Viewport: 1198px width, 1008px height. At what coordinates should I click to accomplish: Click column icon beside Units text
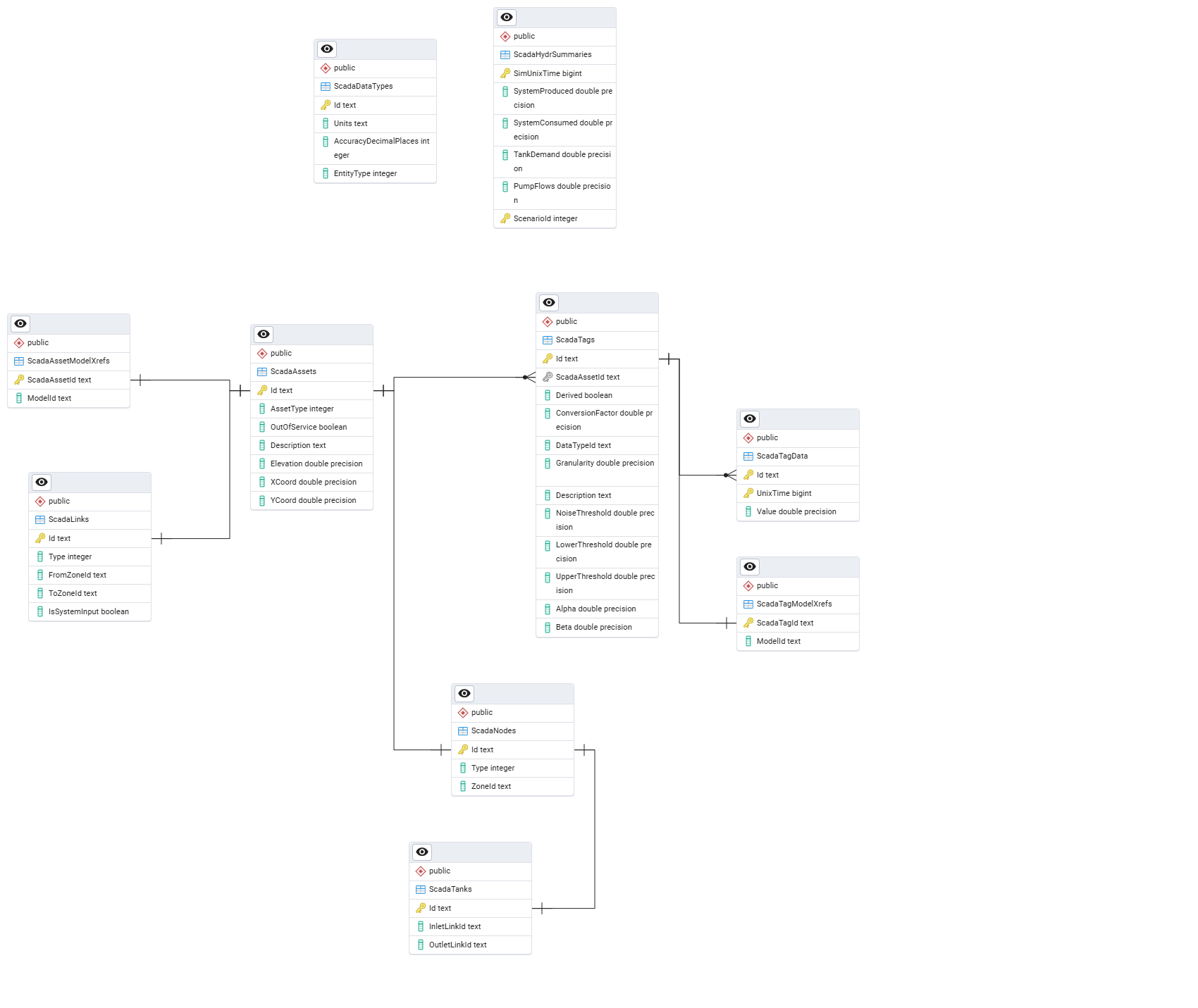(326, 123)
